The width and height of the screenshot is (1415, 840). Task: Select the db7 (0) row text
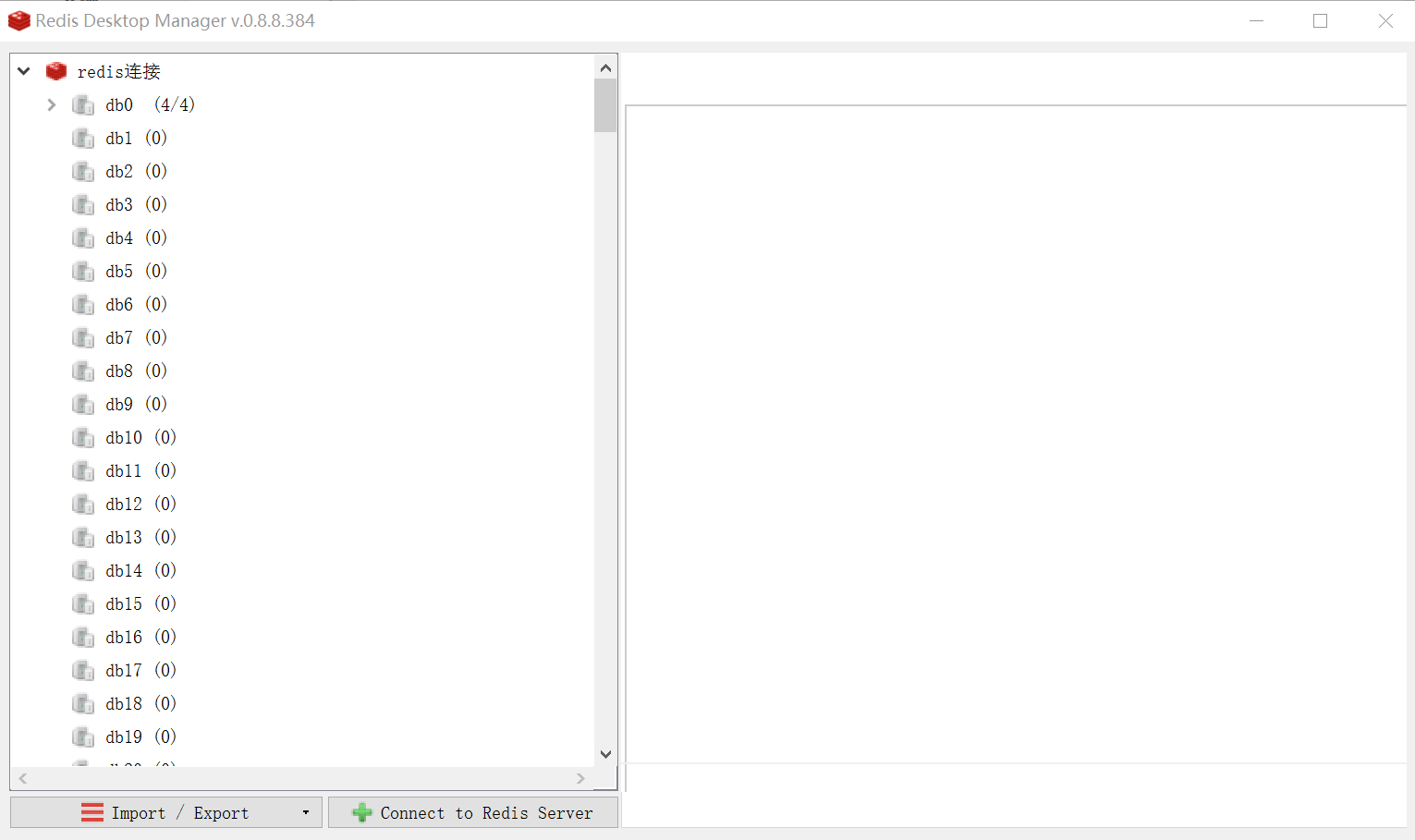tap(136, 337)
